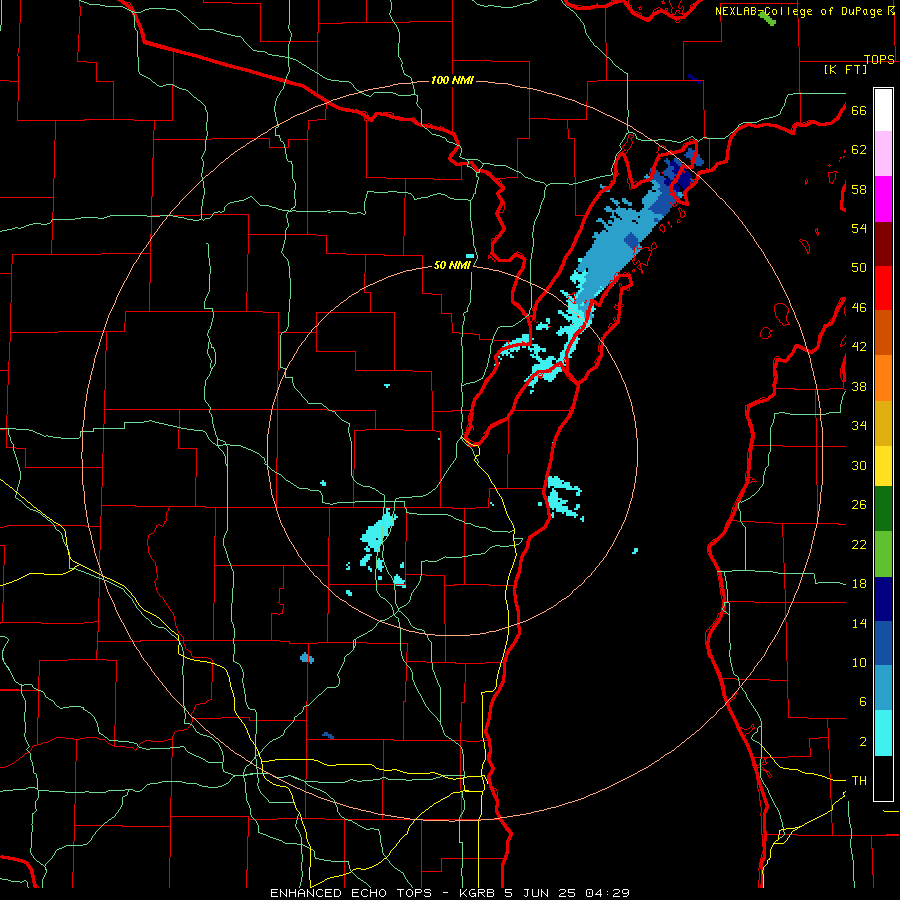Viewport: 900px width, 900px height.
Task: Click the legend value '34'
Action: 859,426
